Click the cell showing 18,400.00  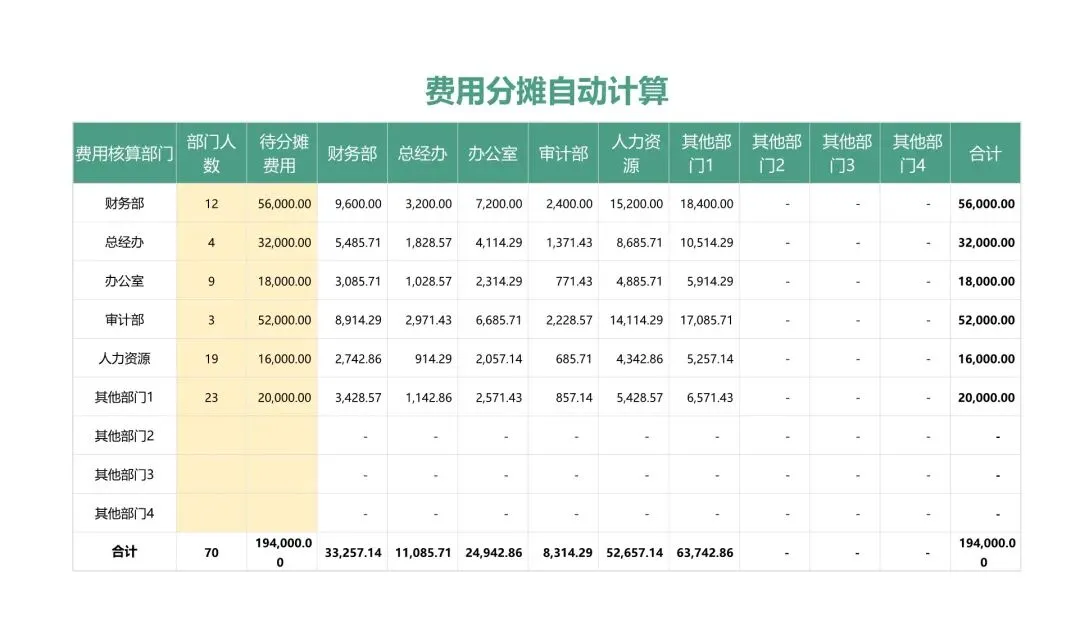click(704, 203)
